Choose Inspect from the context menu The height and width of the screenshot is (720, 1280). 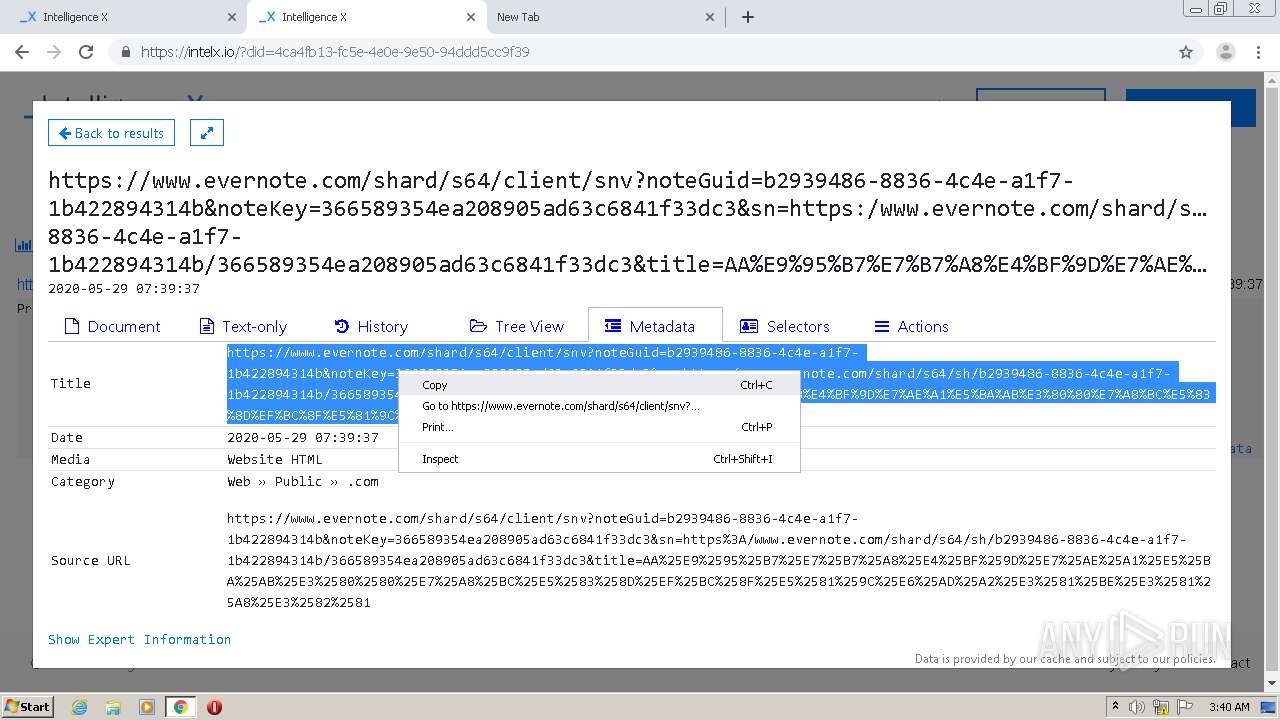[x=599, y=459]
